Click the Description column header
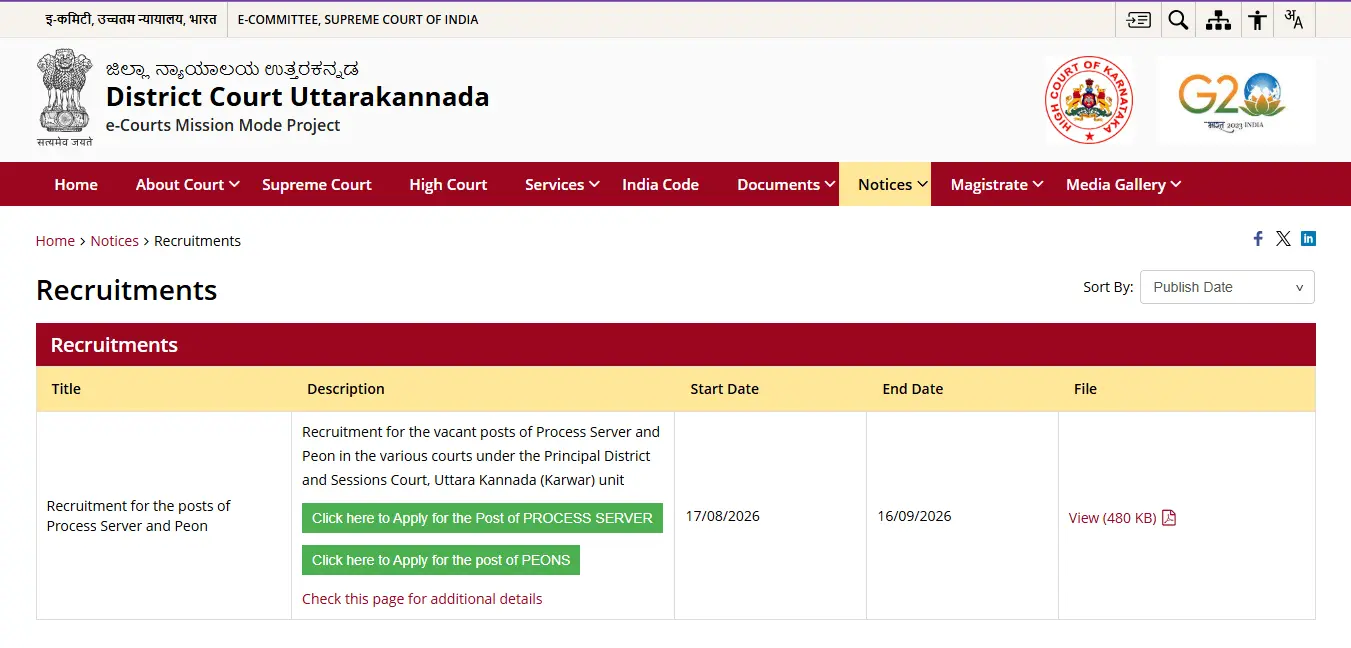Image resolution: width=1351 pixels, height=648 pixels. [346, 389]
